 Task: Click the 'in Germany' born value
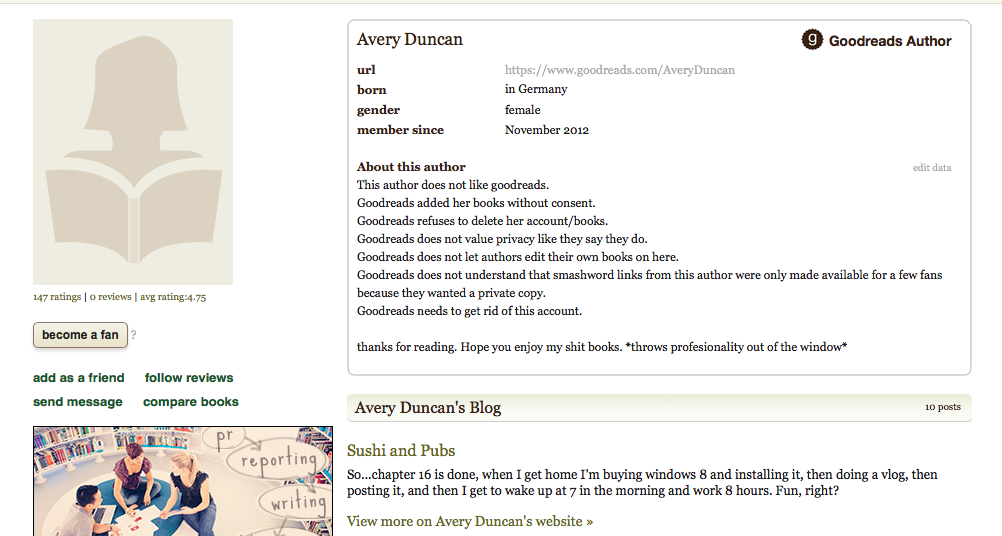coord(536,89)
